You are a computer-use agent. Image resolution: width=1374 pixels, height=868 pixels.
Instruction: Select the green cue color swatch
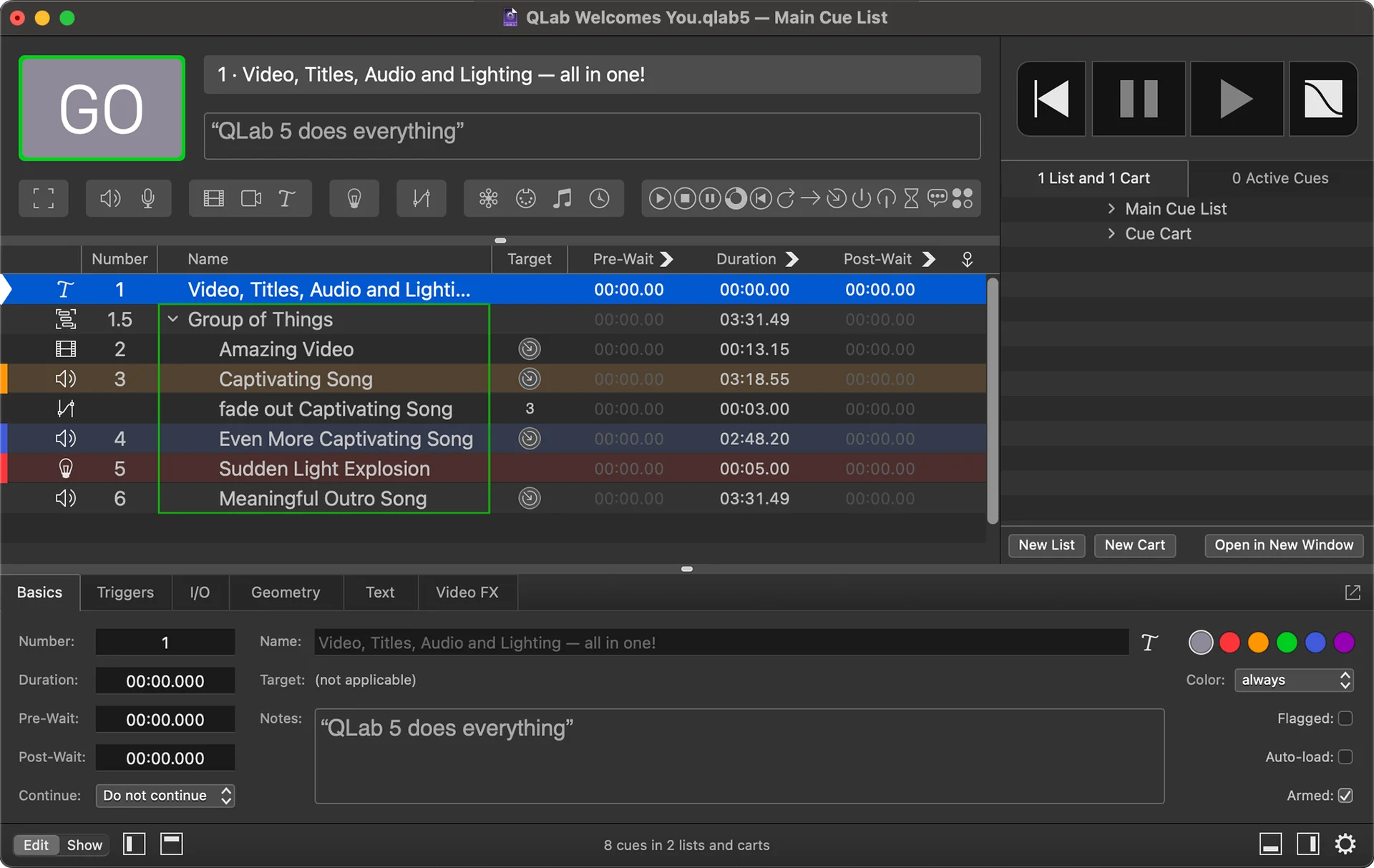tap(1287, 642)
